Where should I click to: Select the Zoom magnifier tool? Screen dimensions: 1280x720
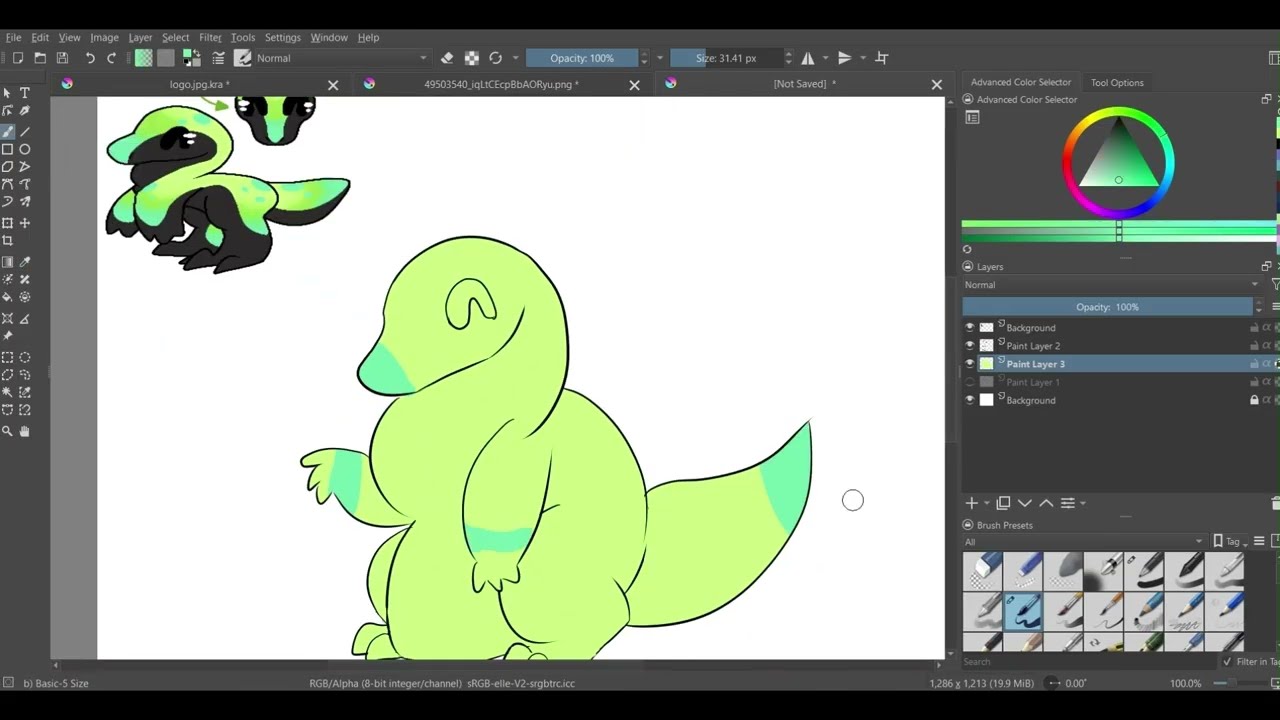[x=7, y=431]
